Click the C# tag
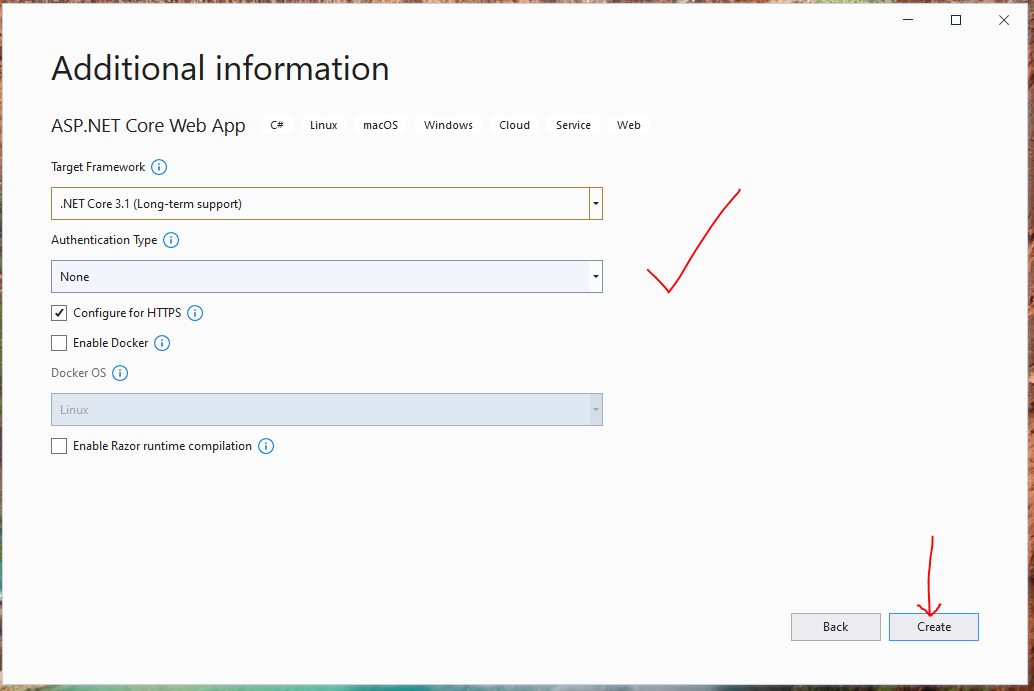This screenshot has width=1034, height=691. 277,125
